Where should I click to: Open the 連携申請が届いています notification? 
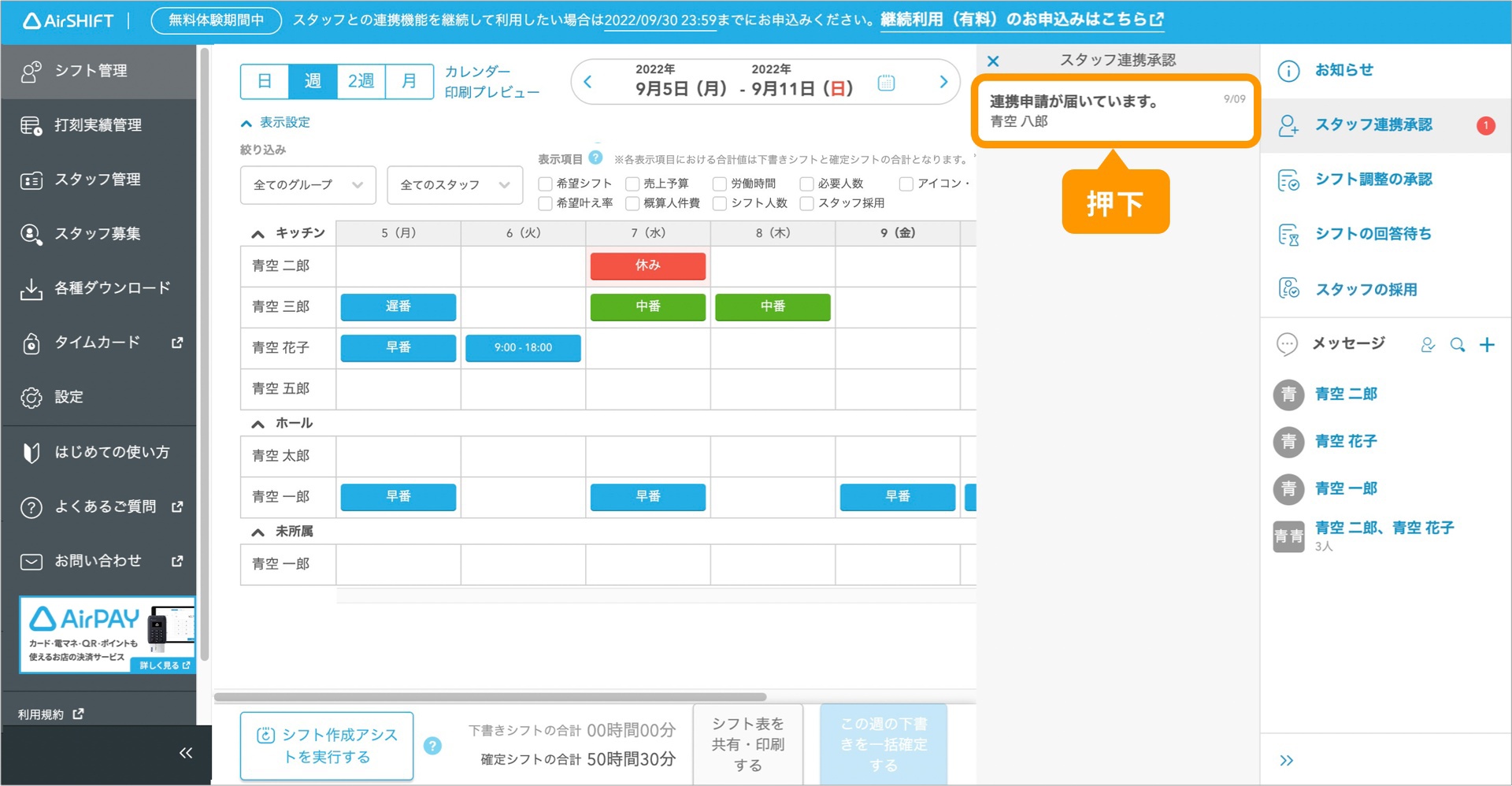pos(1115,111)
